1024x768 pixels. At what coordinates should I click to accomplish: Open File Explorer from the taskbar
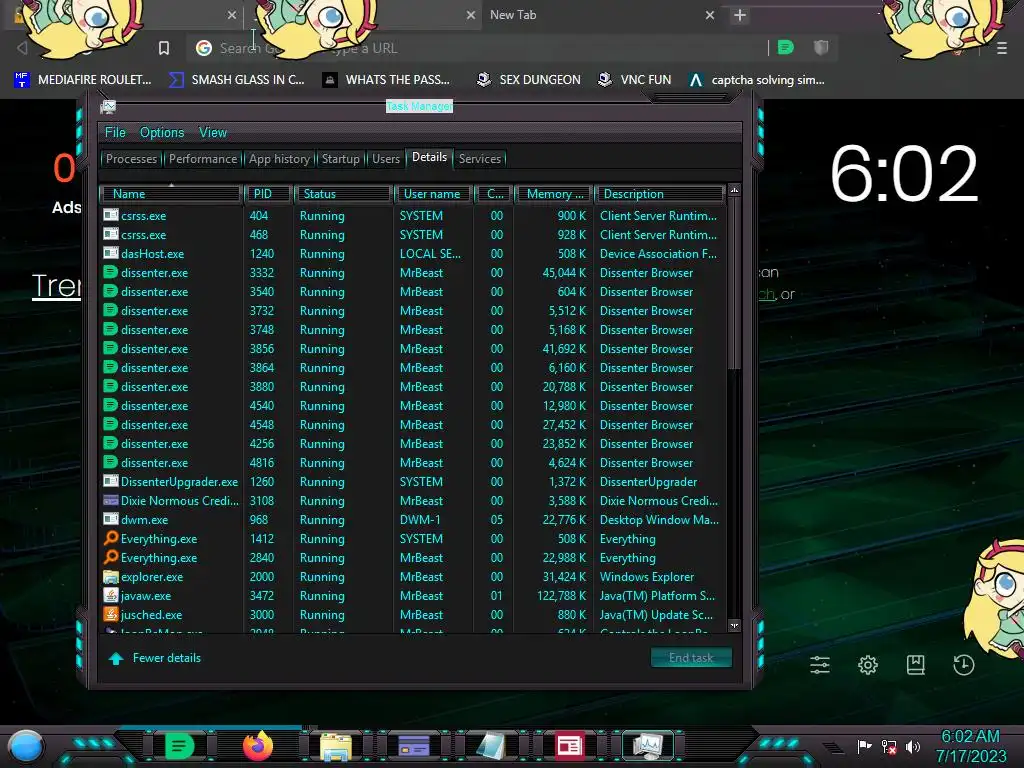pyautogui.click(x=336, y=746)
